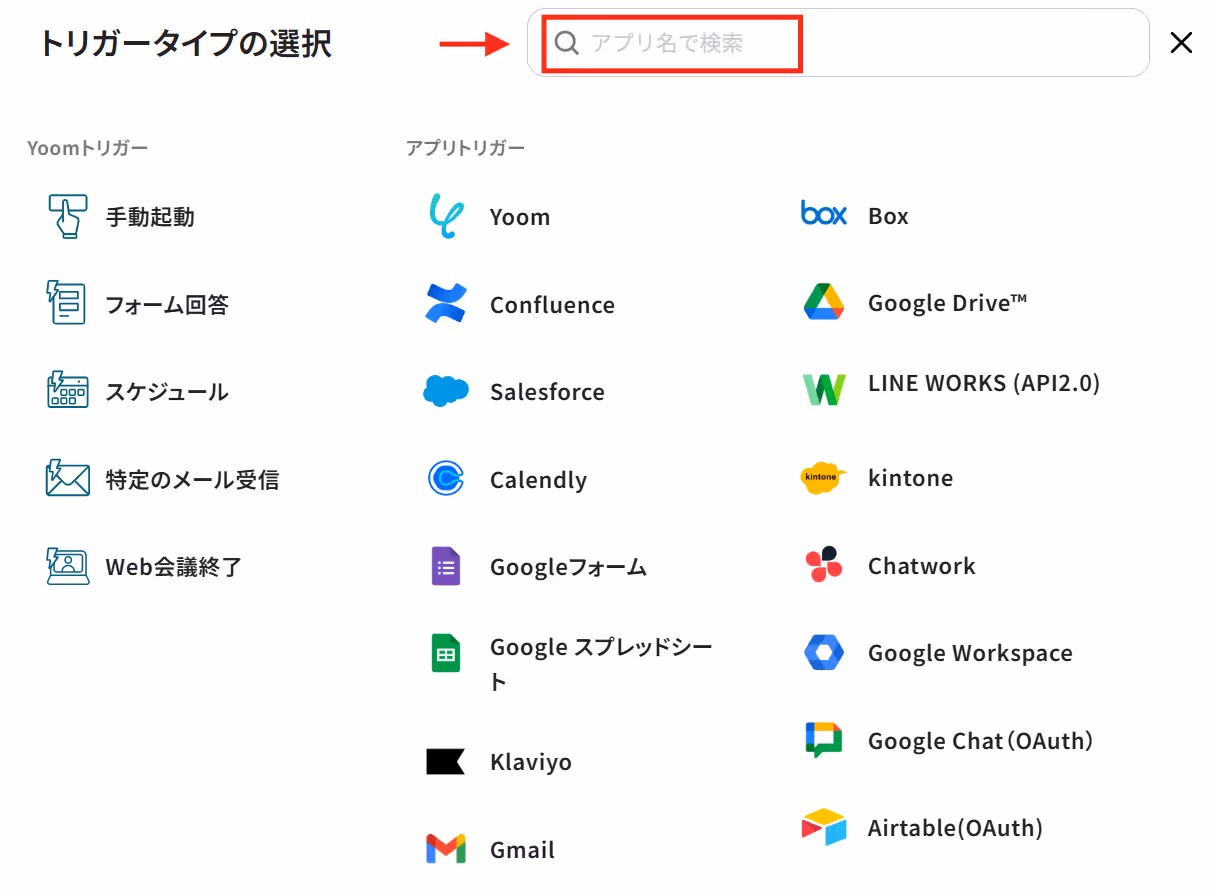Screen dimensions: 1212x891
Task: Select the green Google Sheets icon
Action: coord(445,653)
